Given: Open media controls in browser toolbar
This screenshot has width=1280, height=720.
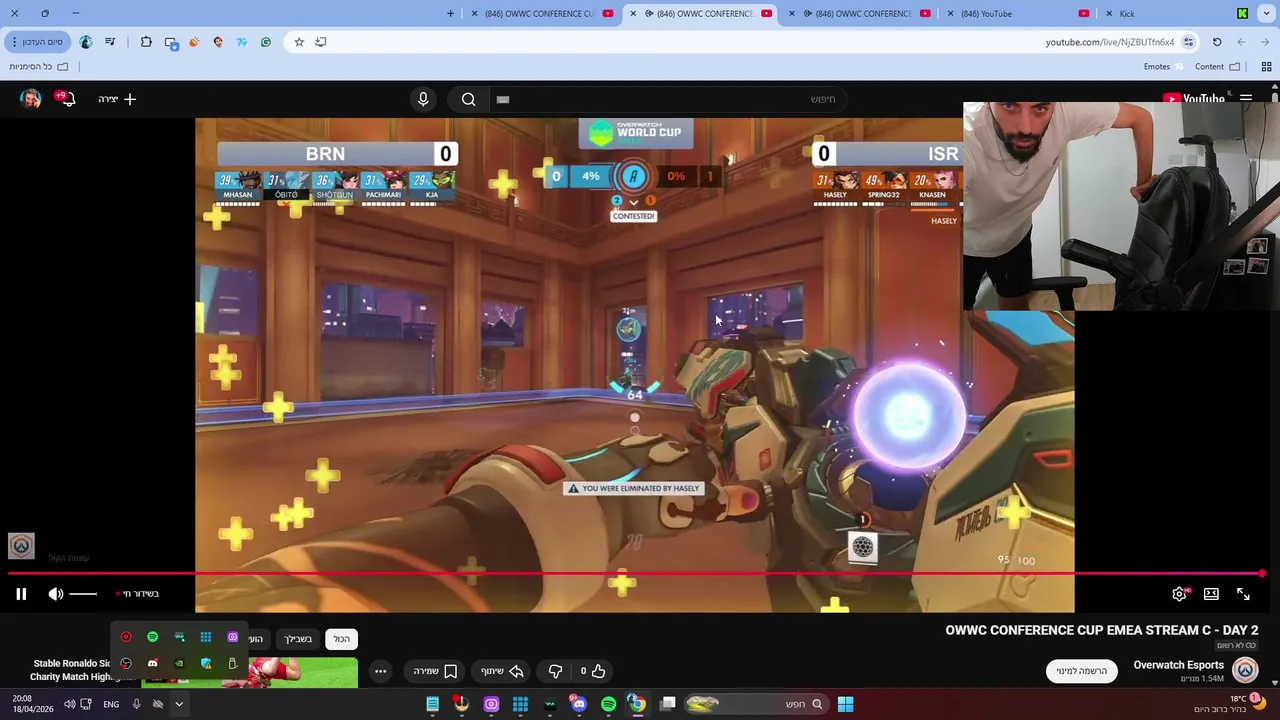Looking at the screenshot, I should tap(110, 42).
